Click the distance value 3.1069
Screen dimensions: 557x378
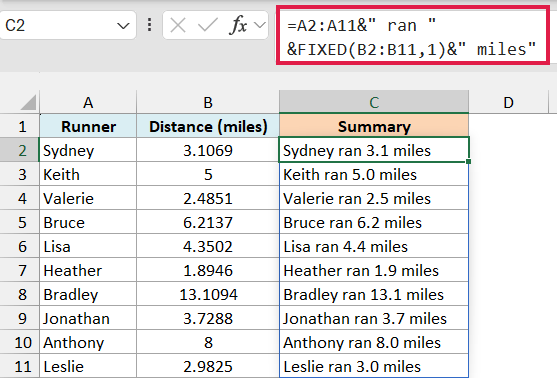click(208, 150)
